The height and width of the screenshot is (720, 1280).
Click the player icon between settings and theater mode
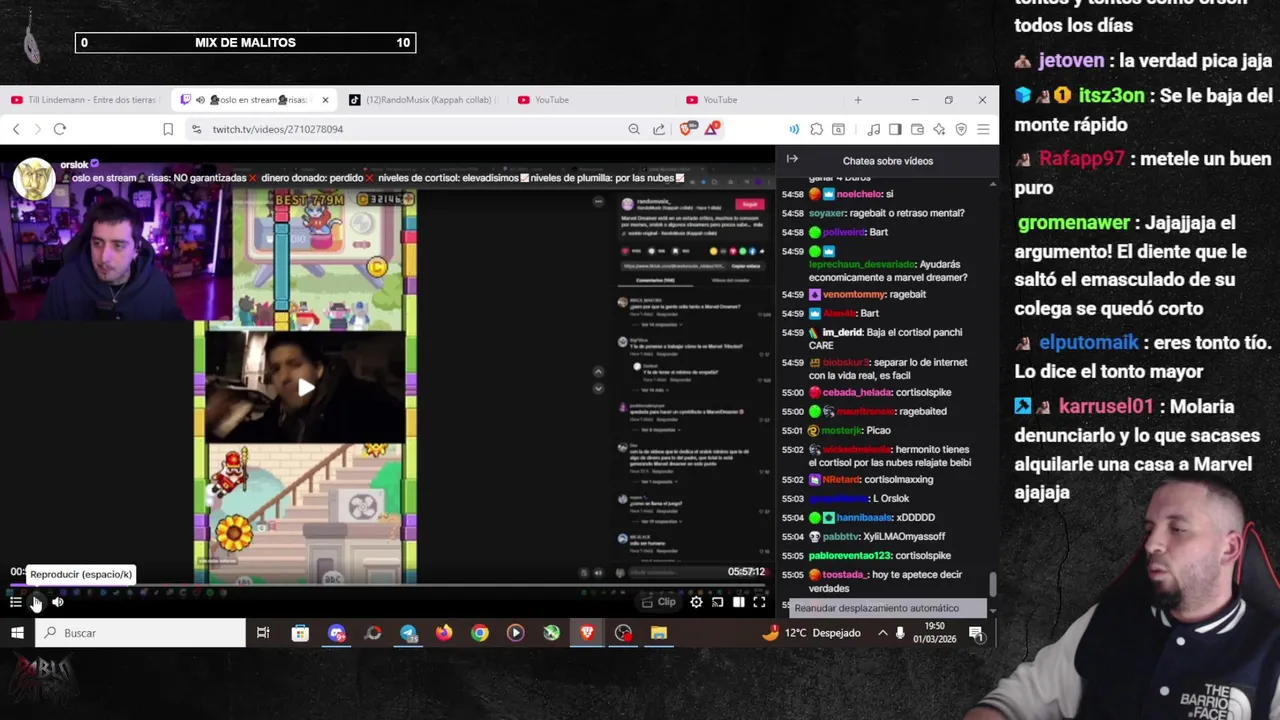pyautogui.click(x=717, y=602)
